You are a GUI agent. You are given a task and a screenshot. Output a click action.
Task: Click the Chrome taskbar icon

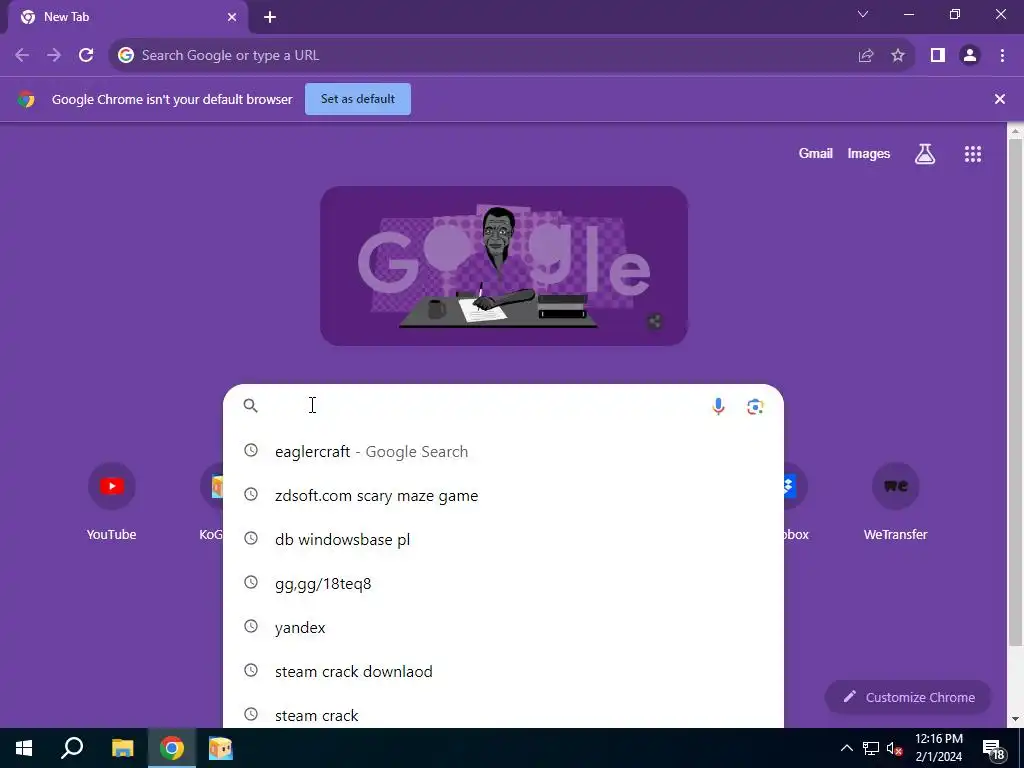click(172, 748)
